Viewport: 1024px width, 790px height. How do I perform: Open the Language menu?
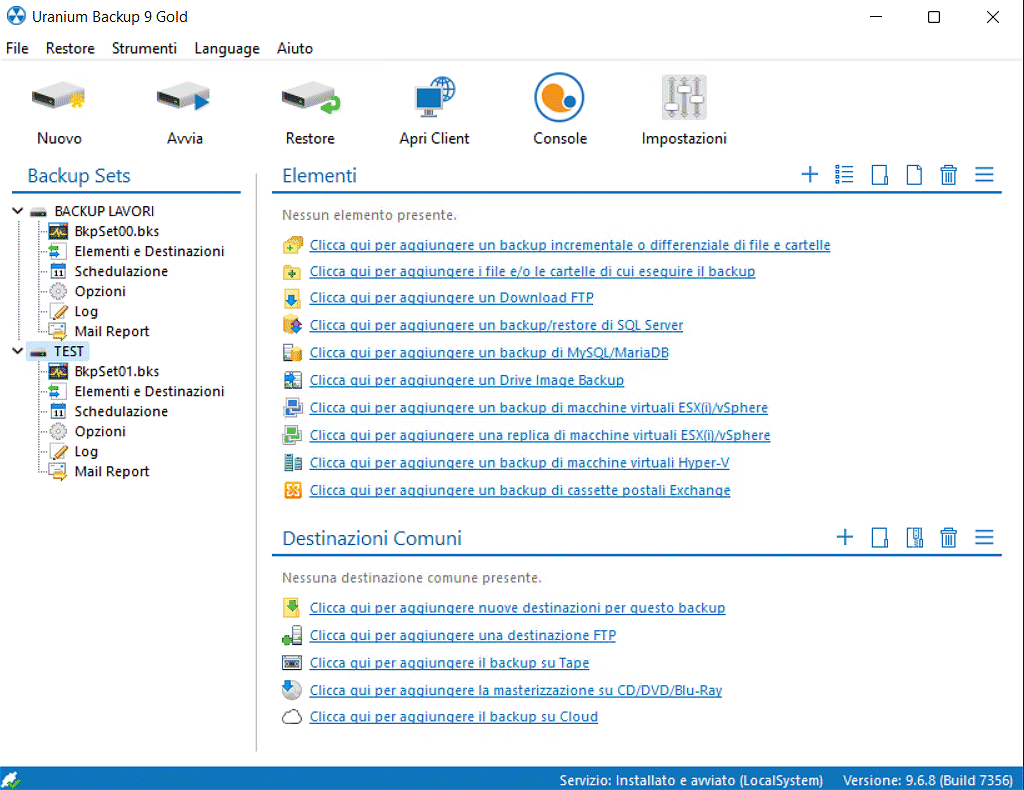pyautogui.click(x=227, y=48)
